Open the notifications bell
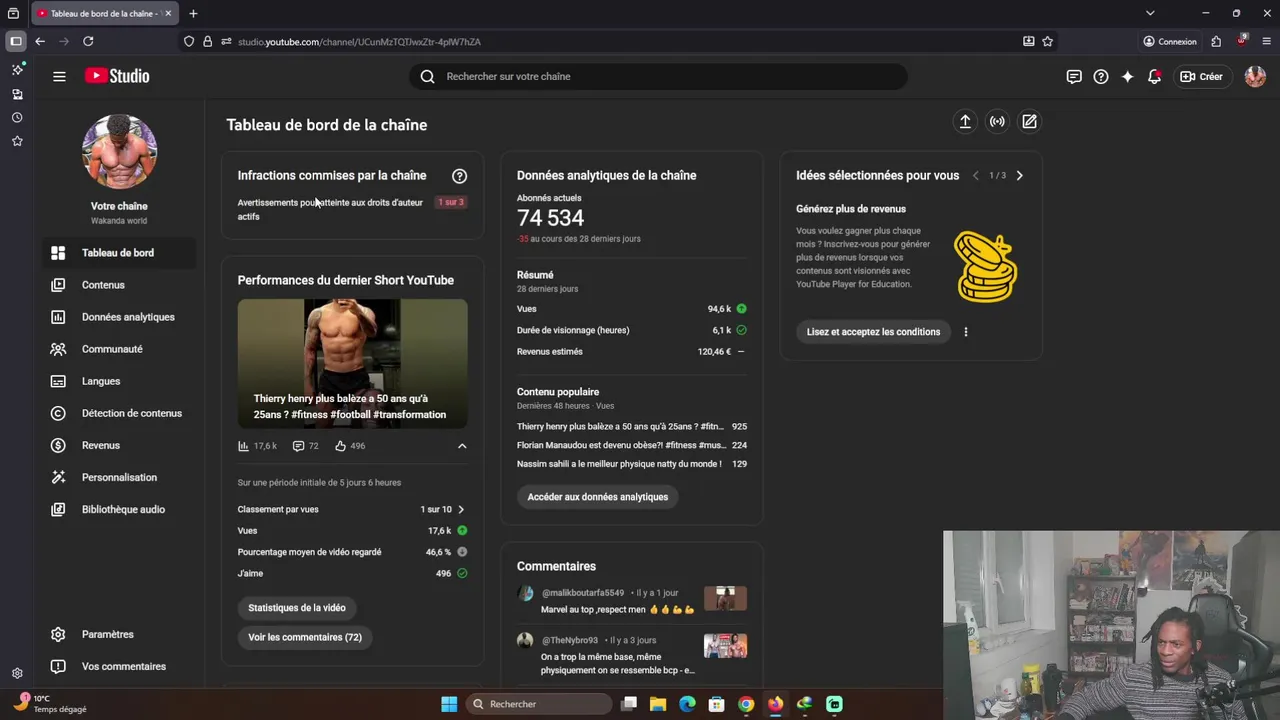The width and height of the screenshot is (1280, 720). (x=1155, y=76)
